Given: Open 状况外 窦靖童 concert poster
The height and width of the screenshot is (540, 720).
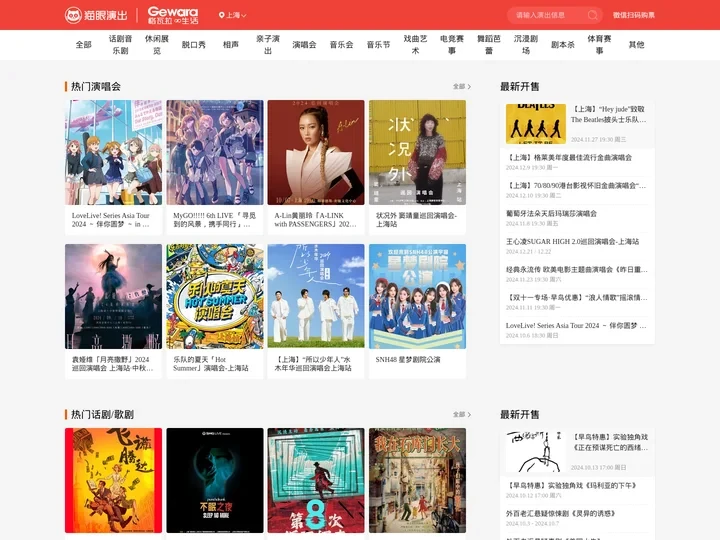Looking at the screenshot, I should click(417, 152).
